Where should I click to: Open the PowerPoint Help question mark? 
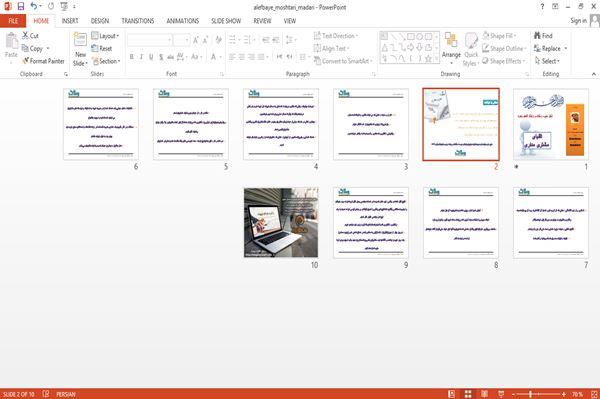[542, 7]
